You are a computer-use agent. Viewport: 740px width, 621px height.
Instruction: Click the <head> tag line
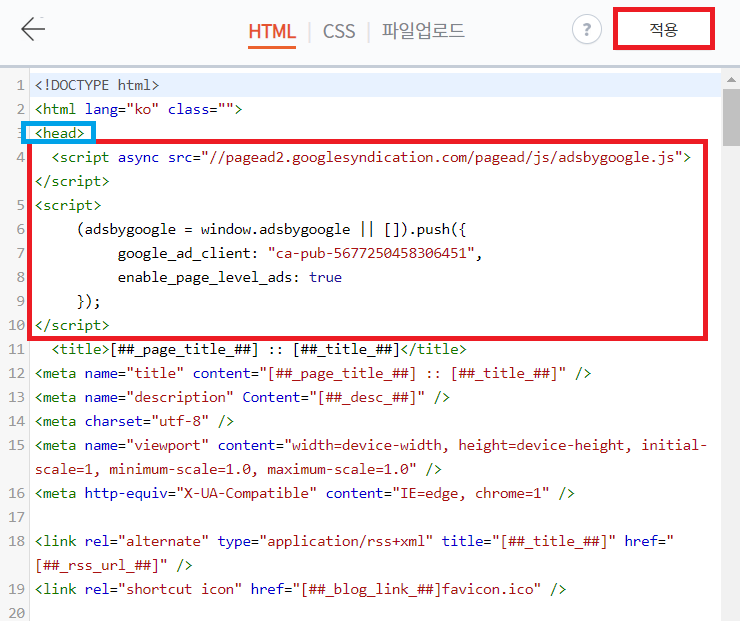tap(60, 133)
